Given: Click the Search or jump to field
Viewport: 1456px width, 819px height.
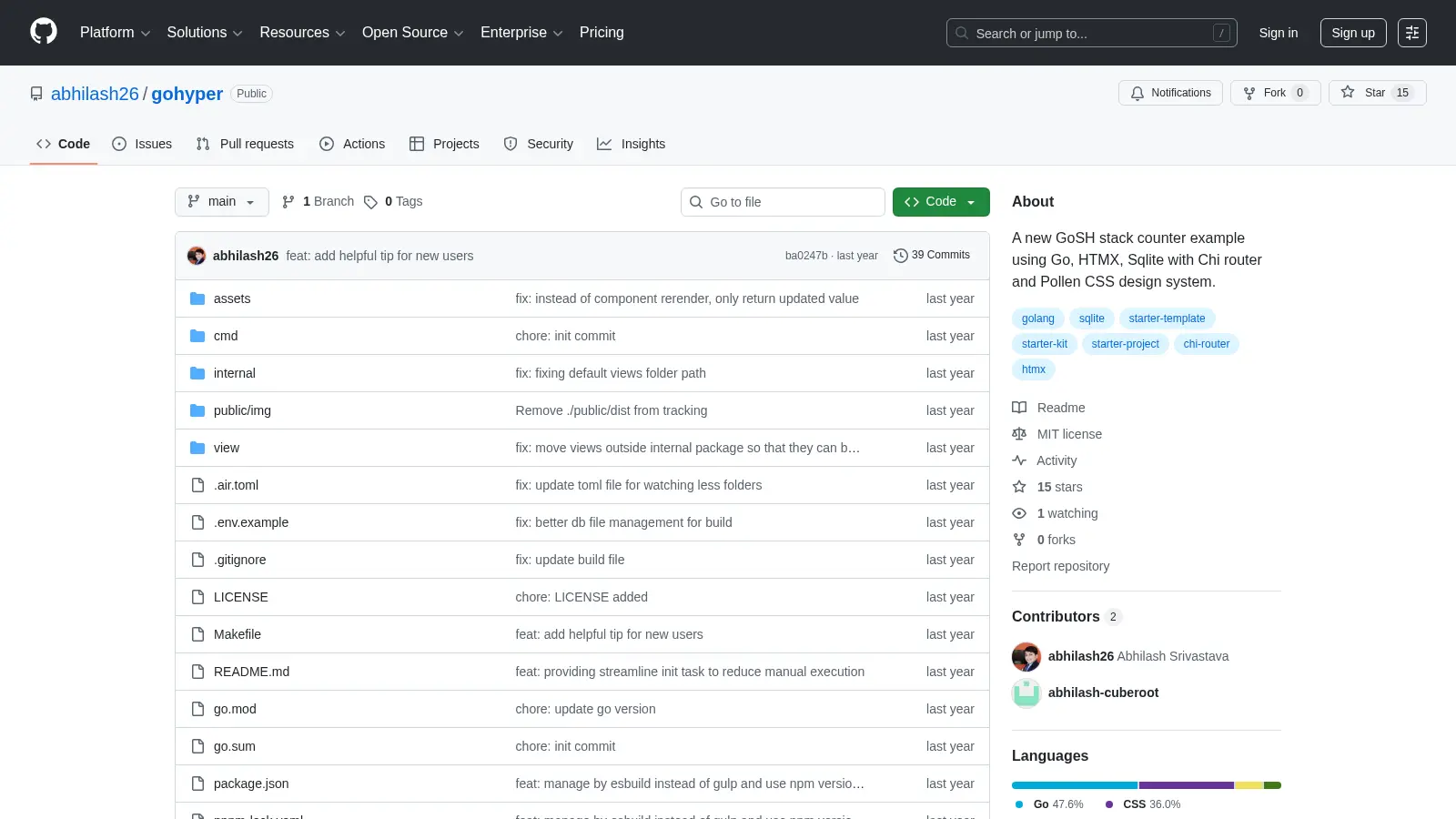Looking at the screenshot, I should [x=1092, y=33].
